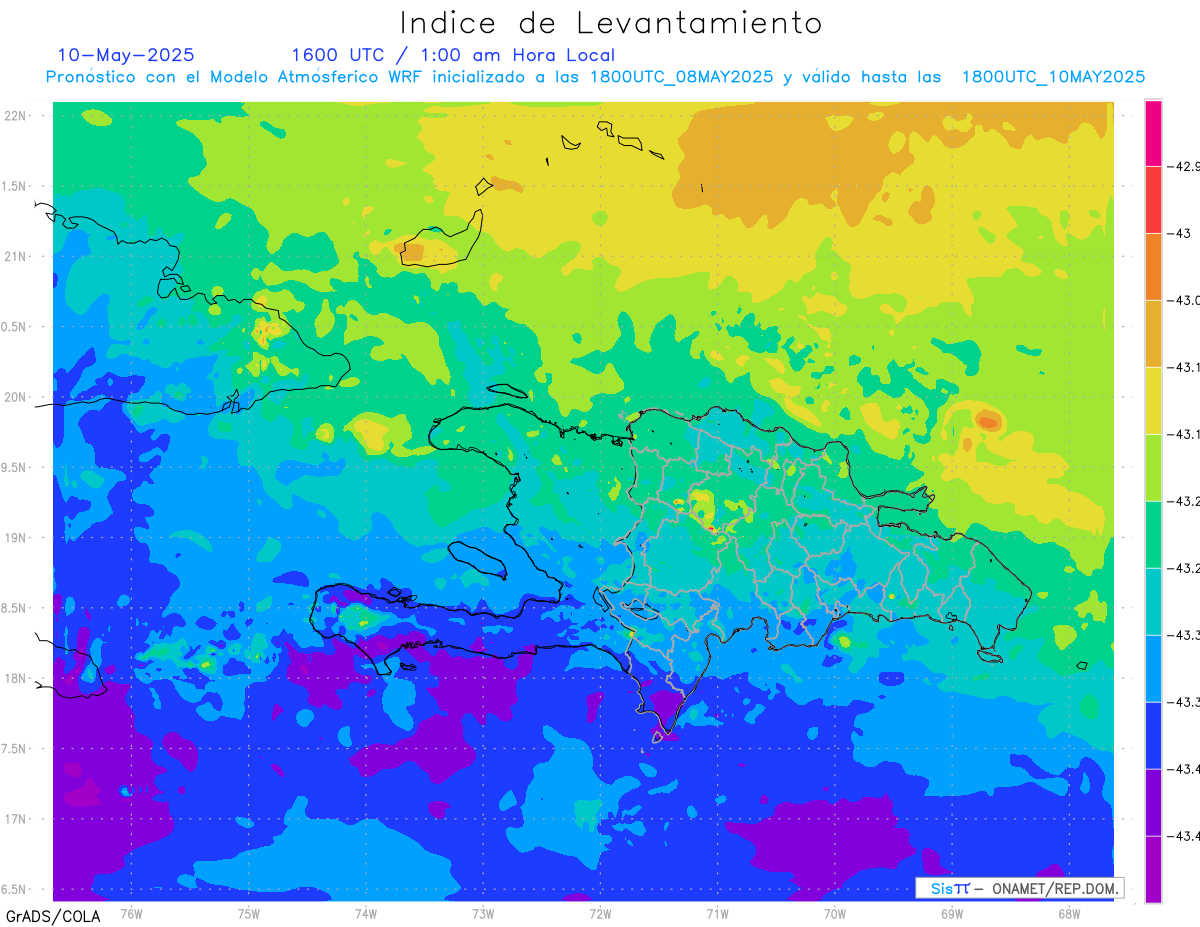
Task: Click the '76W' longitude label
Action: click(131, 913)
